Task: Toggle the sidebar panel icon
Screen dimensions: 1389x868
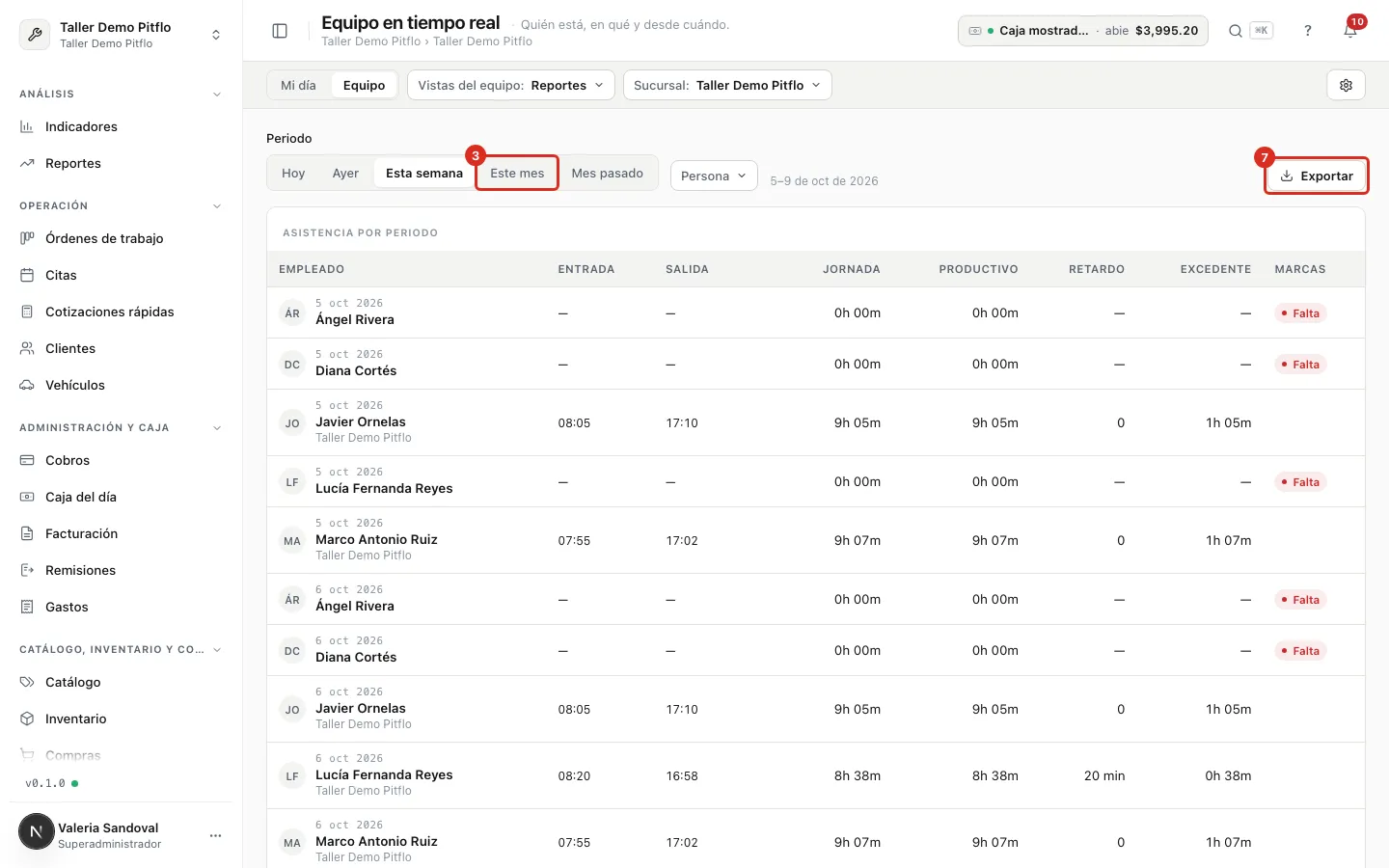Action: pyautogui.click(x=280, y=31)
